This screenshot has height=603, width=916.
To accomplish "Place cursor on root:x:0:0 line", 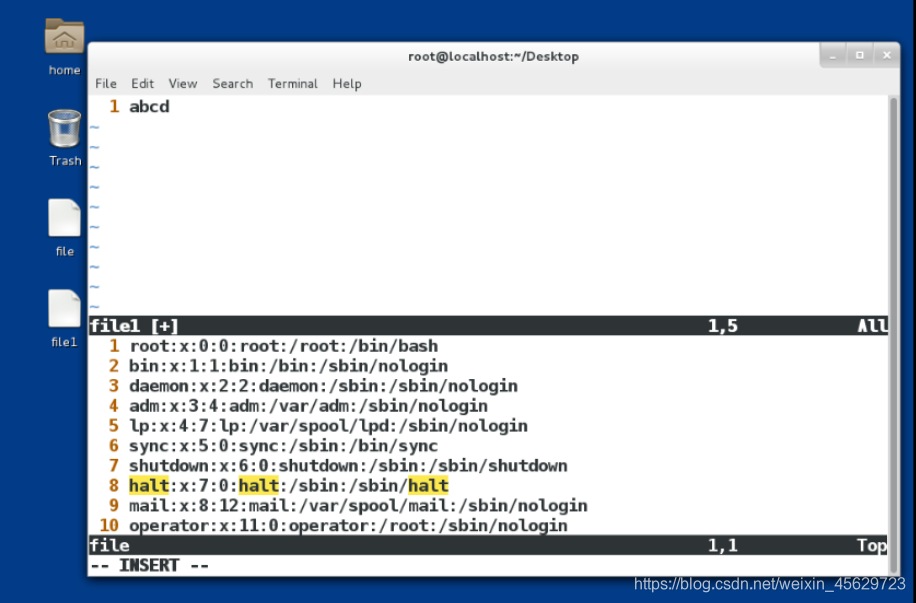I will tap(283, 346).
